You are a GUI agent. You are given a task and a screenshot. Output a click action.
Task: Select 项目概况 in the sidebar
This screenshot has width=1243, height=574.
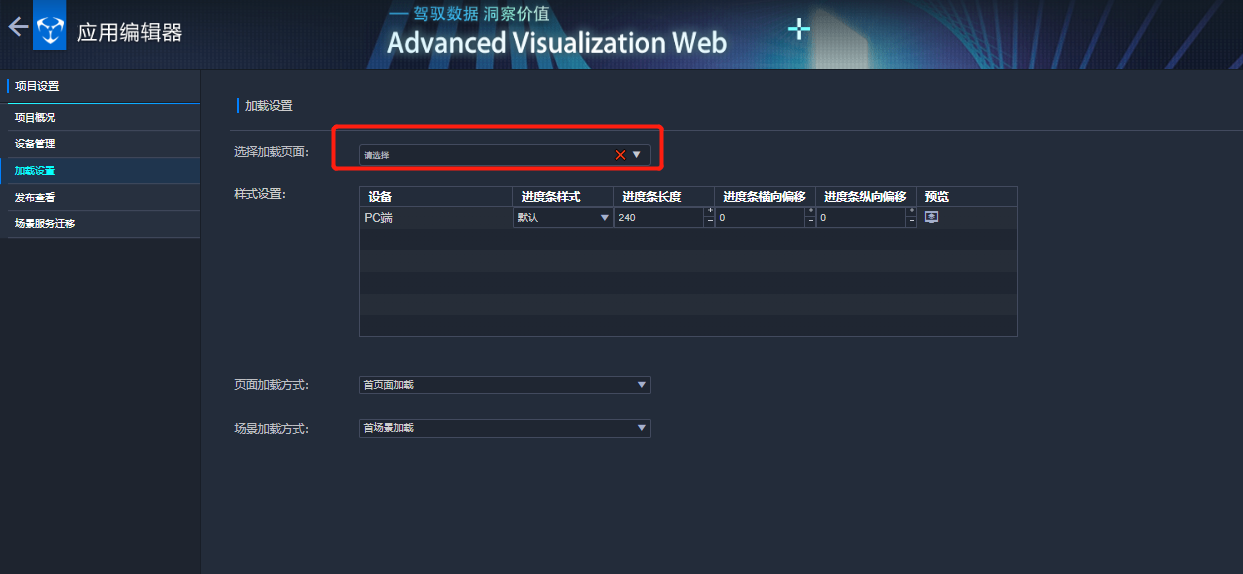point(100,117)
